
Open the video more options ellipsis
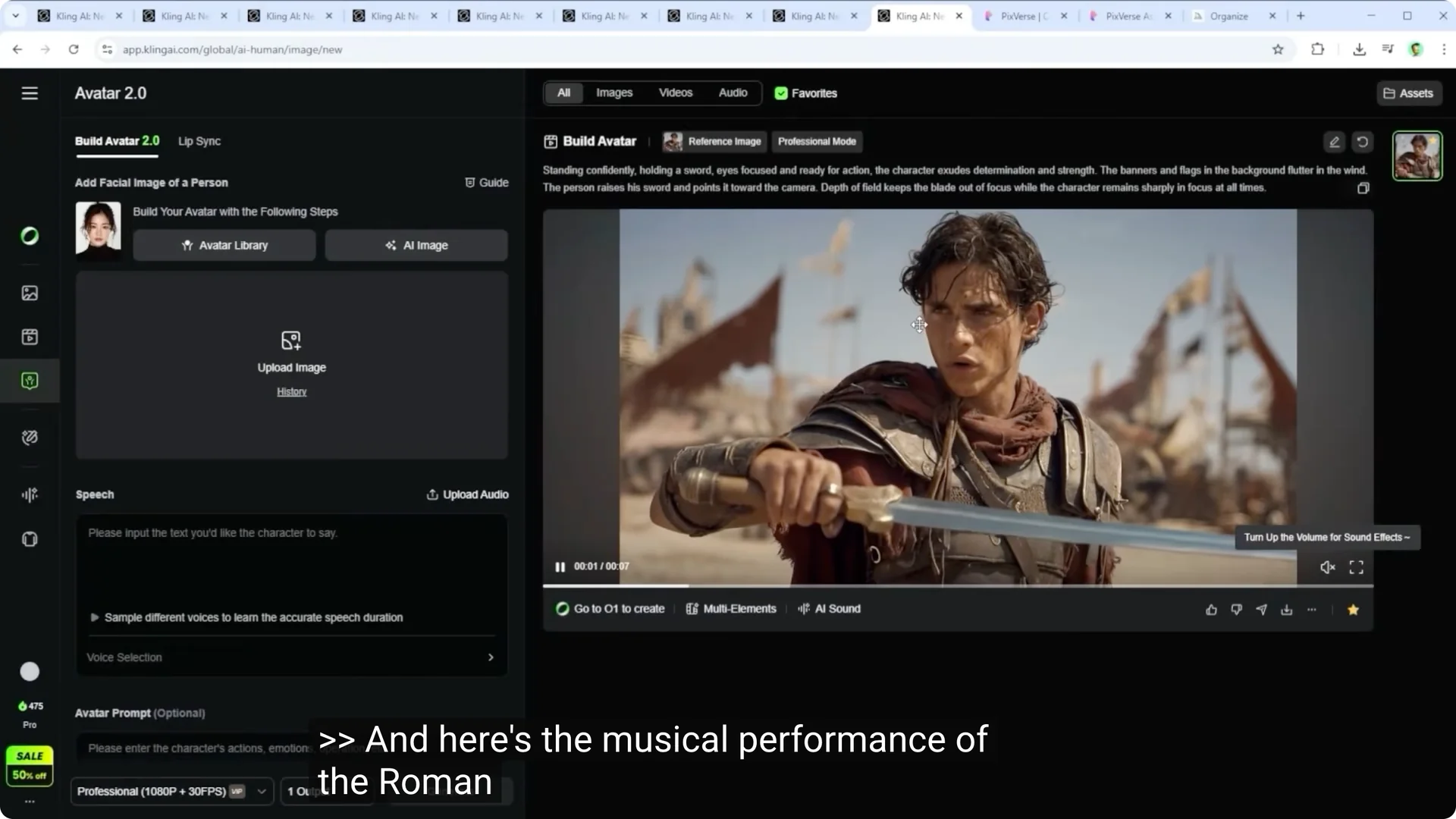pos(1311,610)
